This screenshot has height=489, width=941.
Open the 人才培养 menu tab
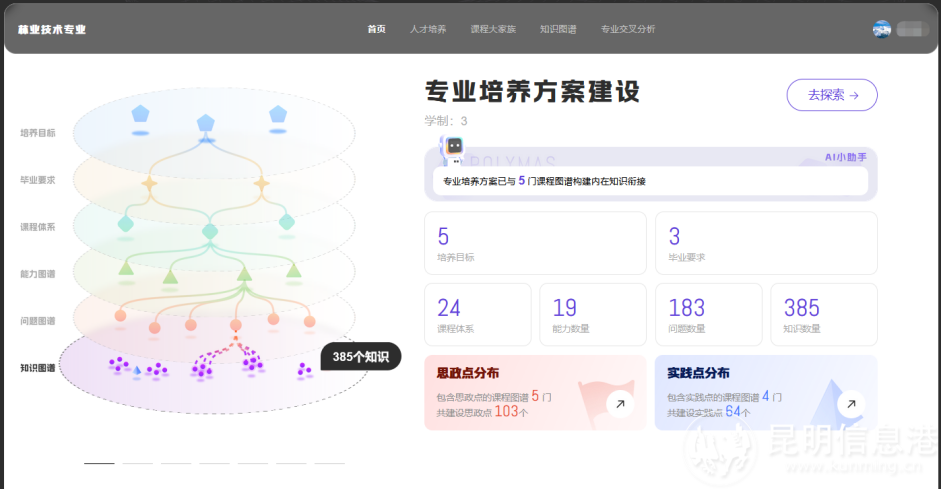(428, 29)
